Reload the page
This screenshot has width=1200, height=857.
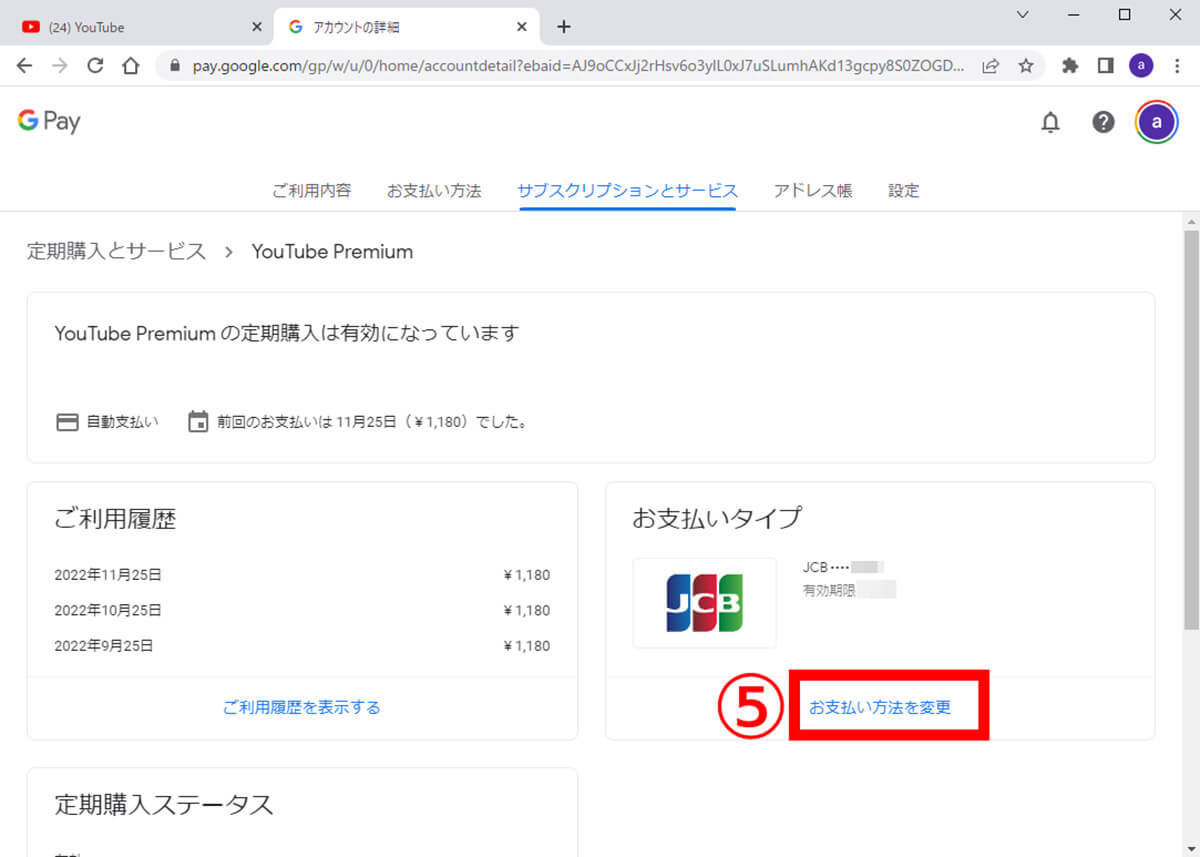95,66
